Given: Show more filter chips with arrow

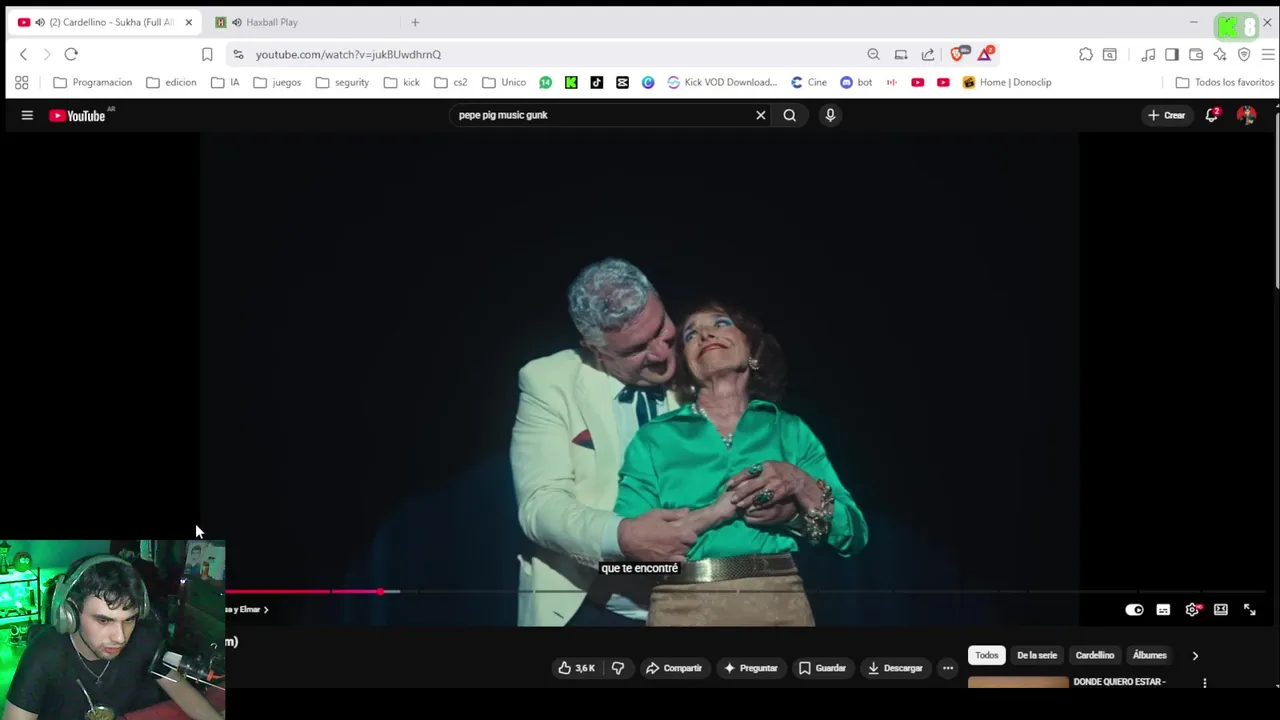Looking at the screenshot, I should [1195, 656].
